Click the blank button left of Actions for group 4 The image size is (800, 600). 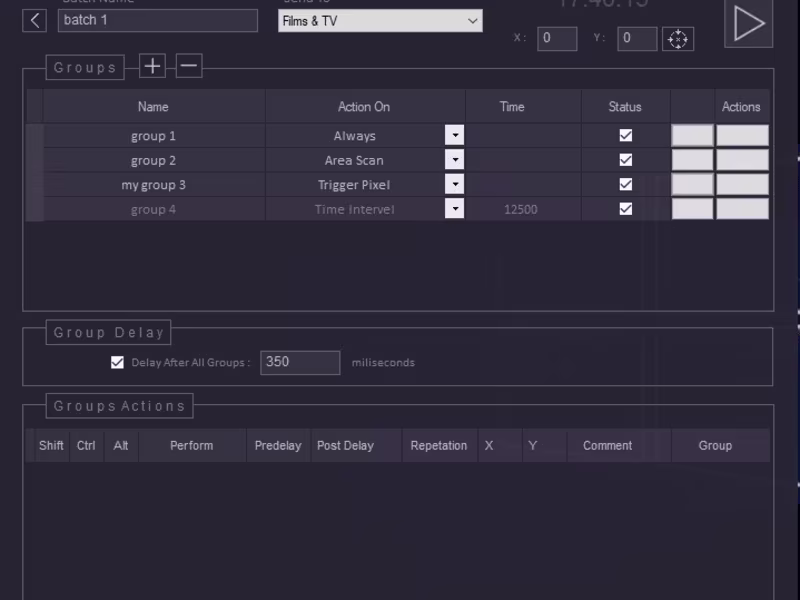pyautogui.click(x=692, y=209)
